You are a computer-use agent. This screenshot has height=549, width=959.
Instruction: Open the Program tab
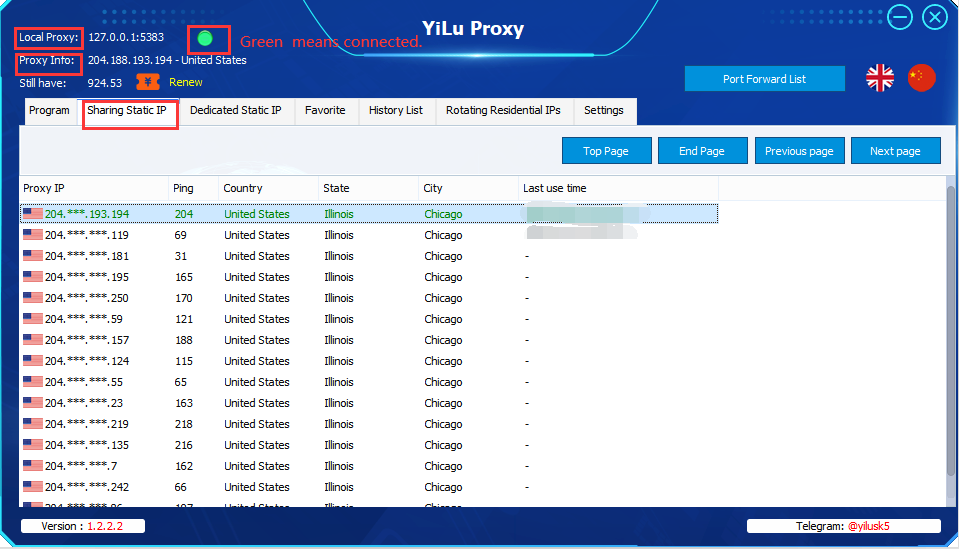(x=49, y=111)
